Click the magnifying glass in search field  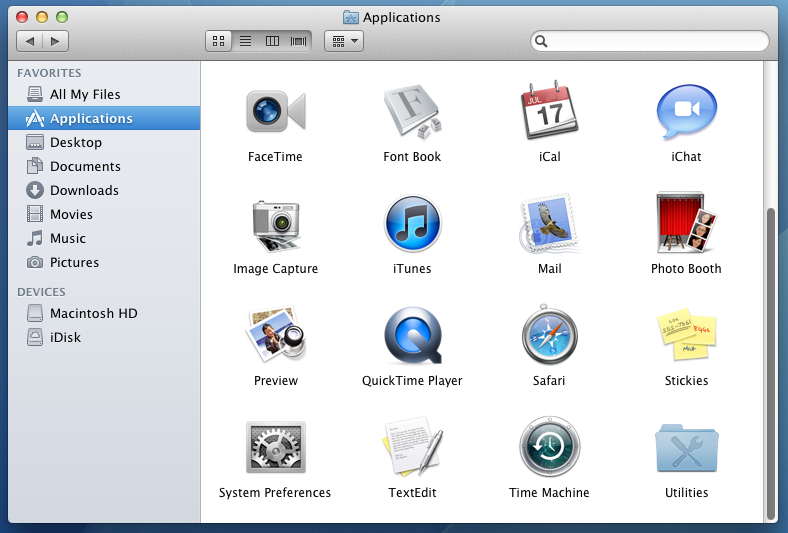pos(541,41)
